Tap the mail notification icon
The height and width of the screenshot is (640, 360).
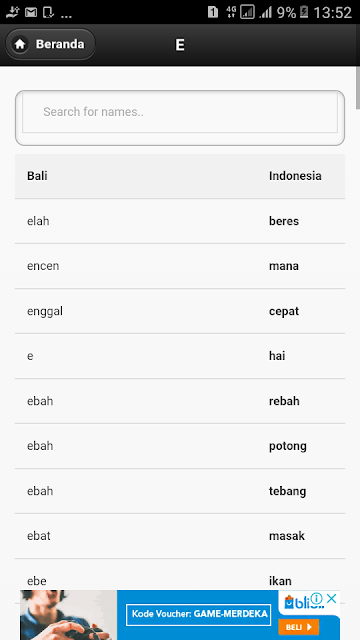31,12
